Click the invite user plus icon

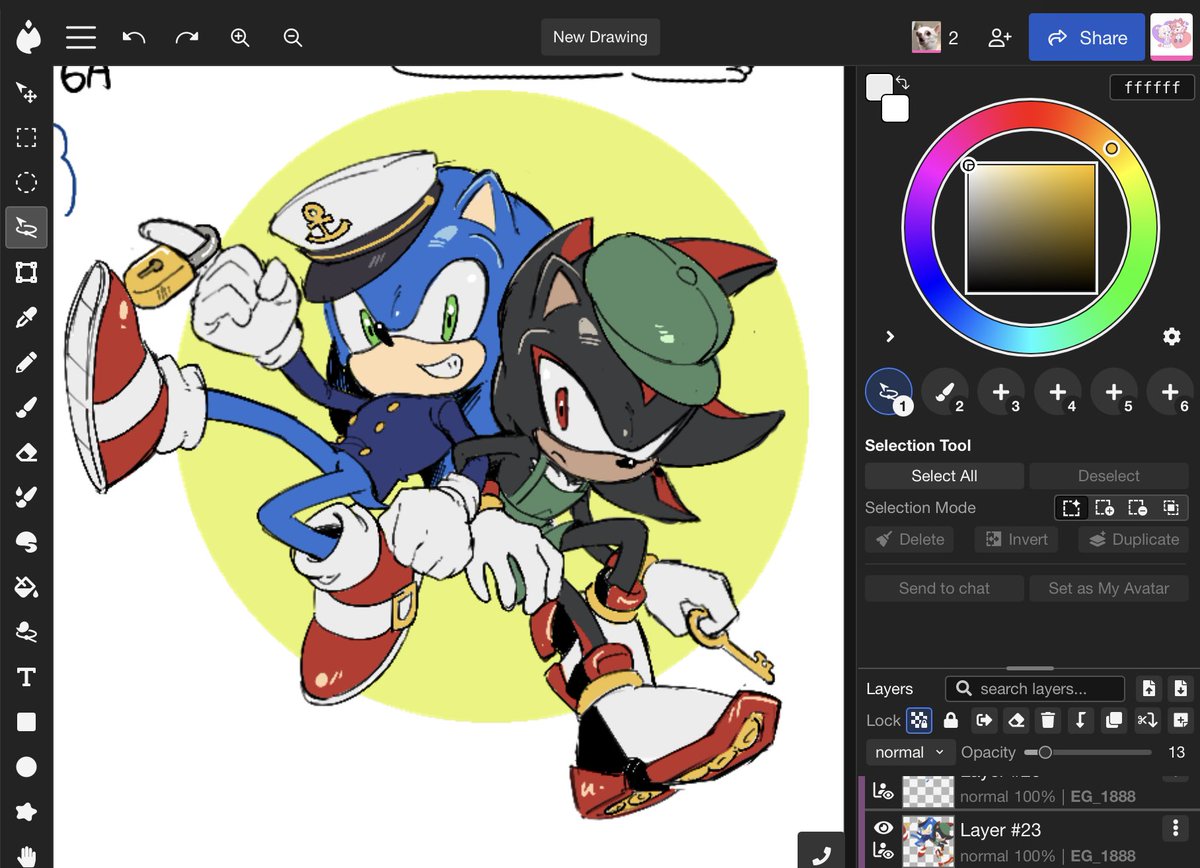[x=999, y=37]
